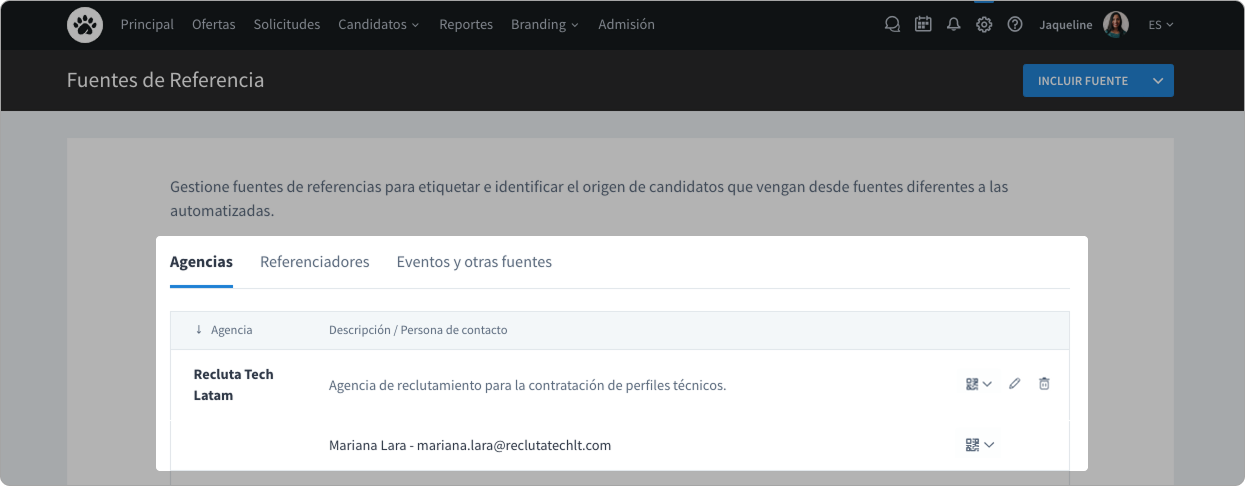Switch to the Referenciadores tab

pos(314,262)
